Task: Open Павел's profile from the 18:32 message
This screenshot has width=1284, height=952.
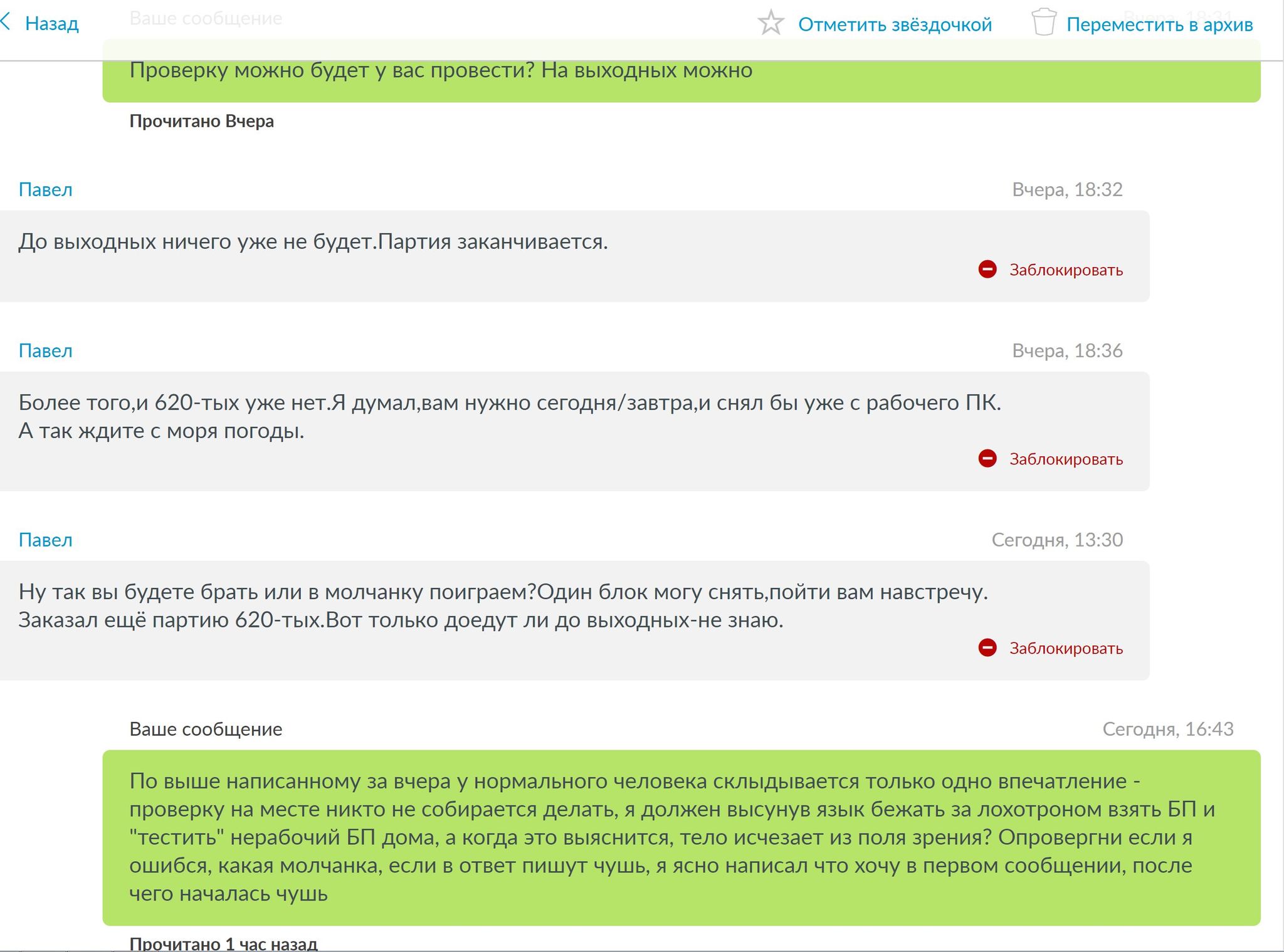Action: [45, 189]
